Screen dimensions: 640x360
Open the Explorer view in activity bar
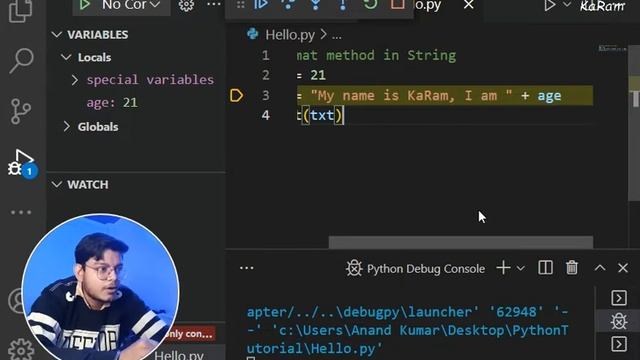pos(20,11)
